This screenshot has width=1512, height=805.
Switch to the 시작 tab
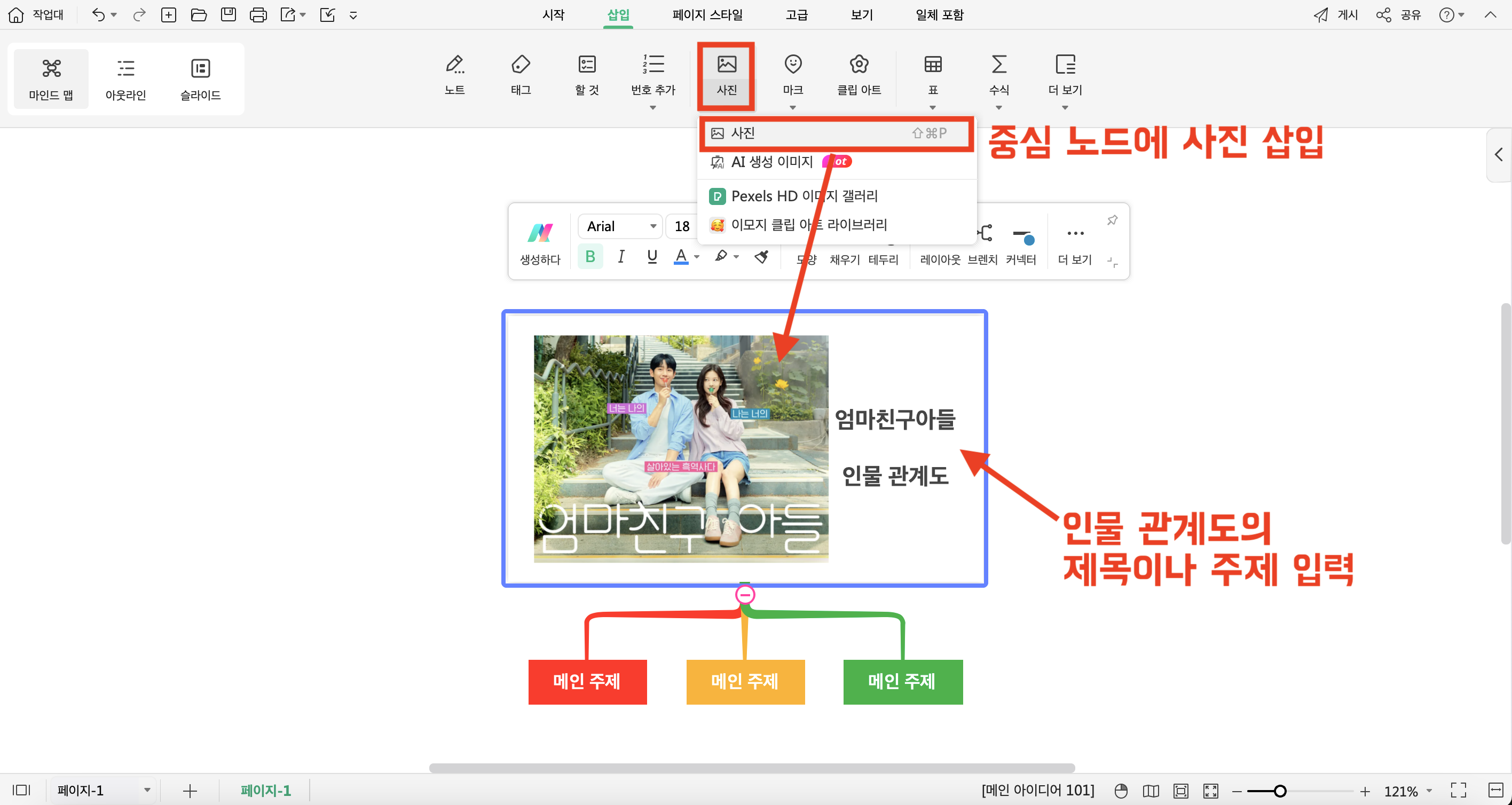553,14
